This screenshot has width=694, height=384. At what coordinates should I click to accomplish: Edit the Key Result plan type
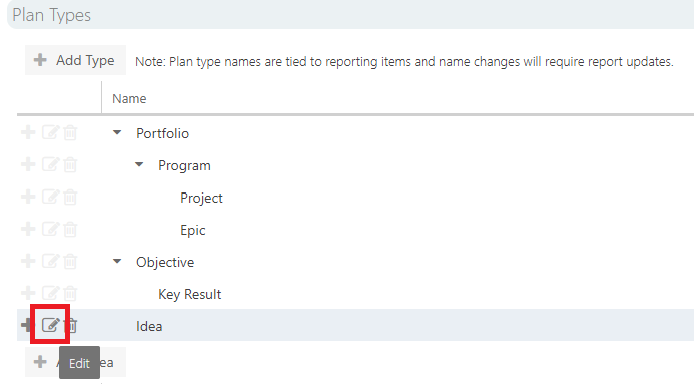pos(50,292)
